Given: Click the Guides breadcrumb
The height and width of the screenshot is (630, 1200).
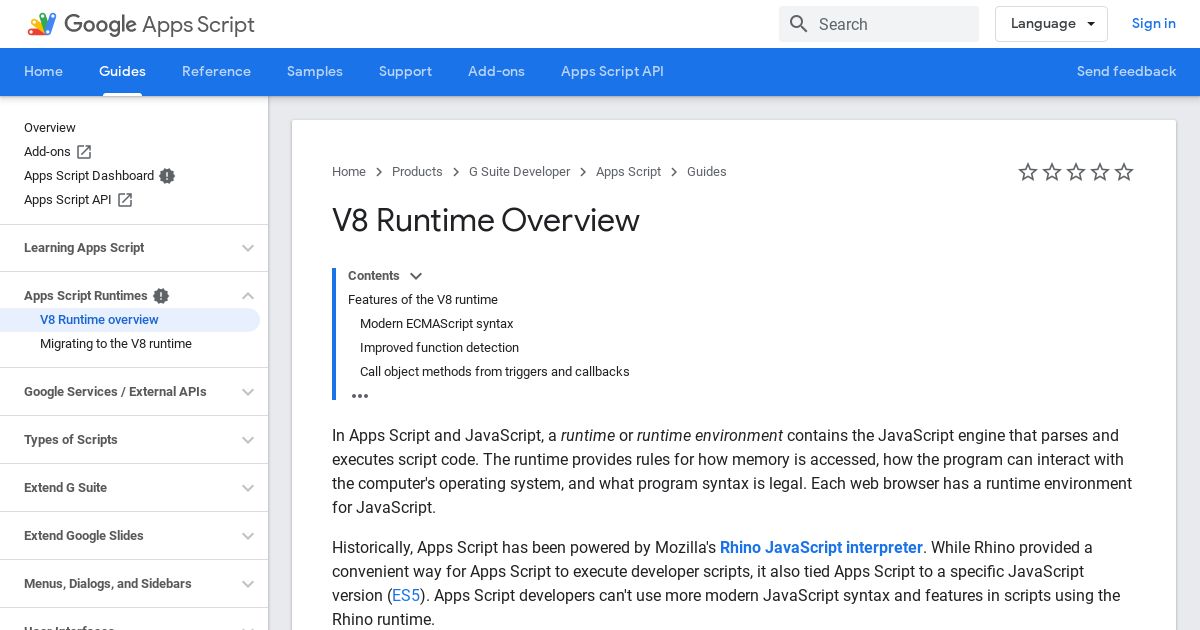Looking at the screenshot, I should point(707,172).
